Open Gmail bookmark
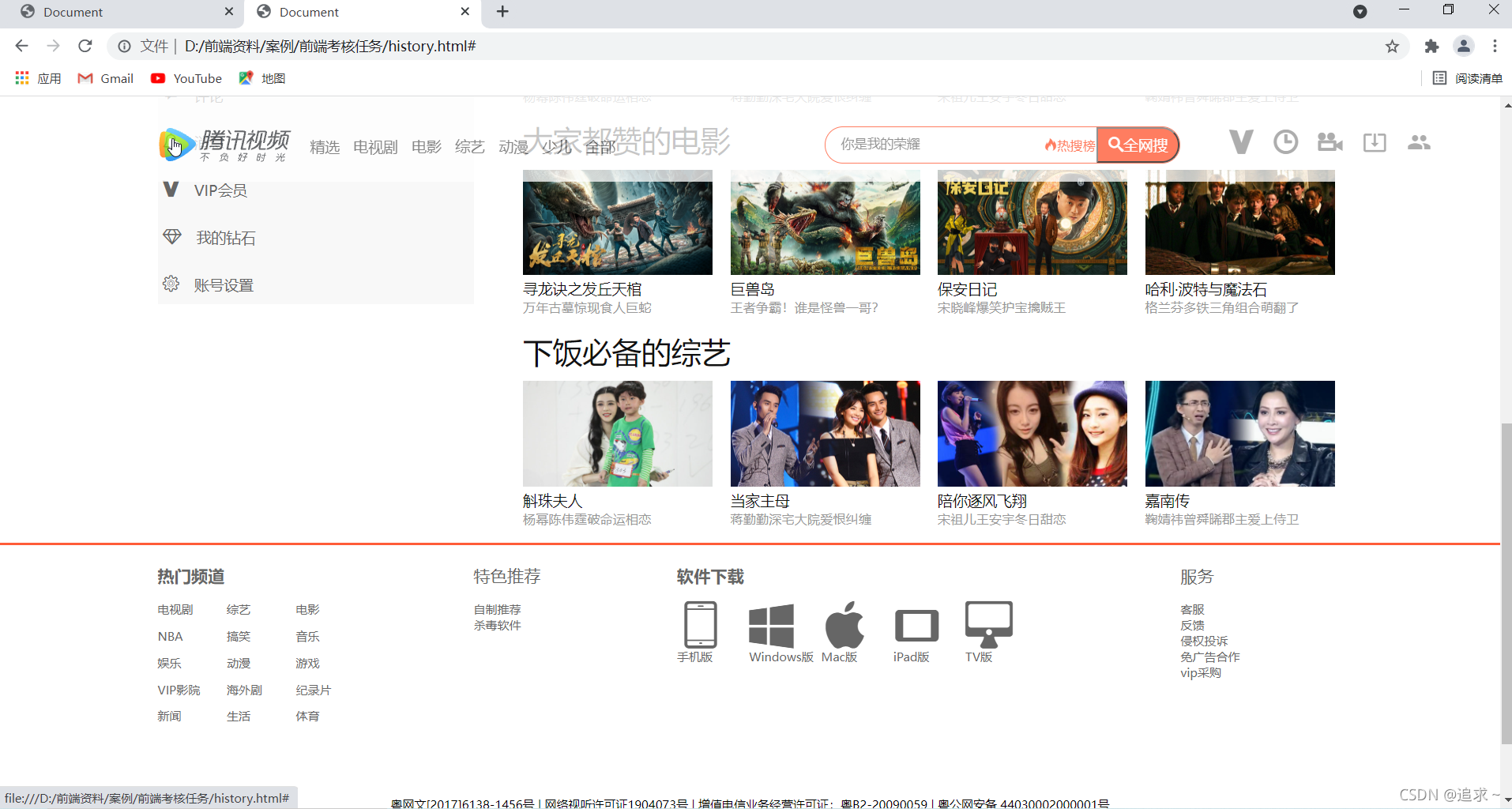 point(106,78)
